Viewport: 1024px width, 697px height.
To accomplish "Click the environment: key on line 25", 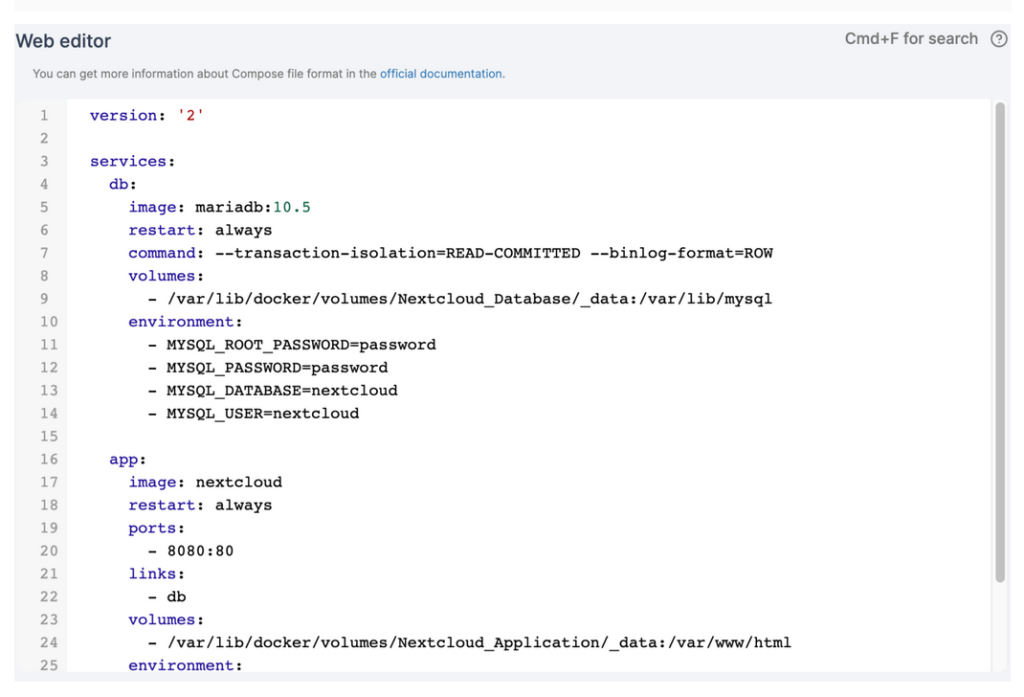I will (185, 665).
